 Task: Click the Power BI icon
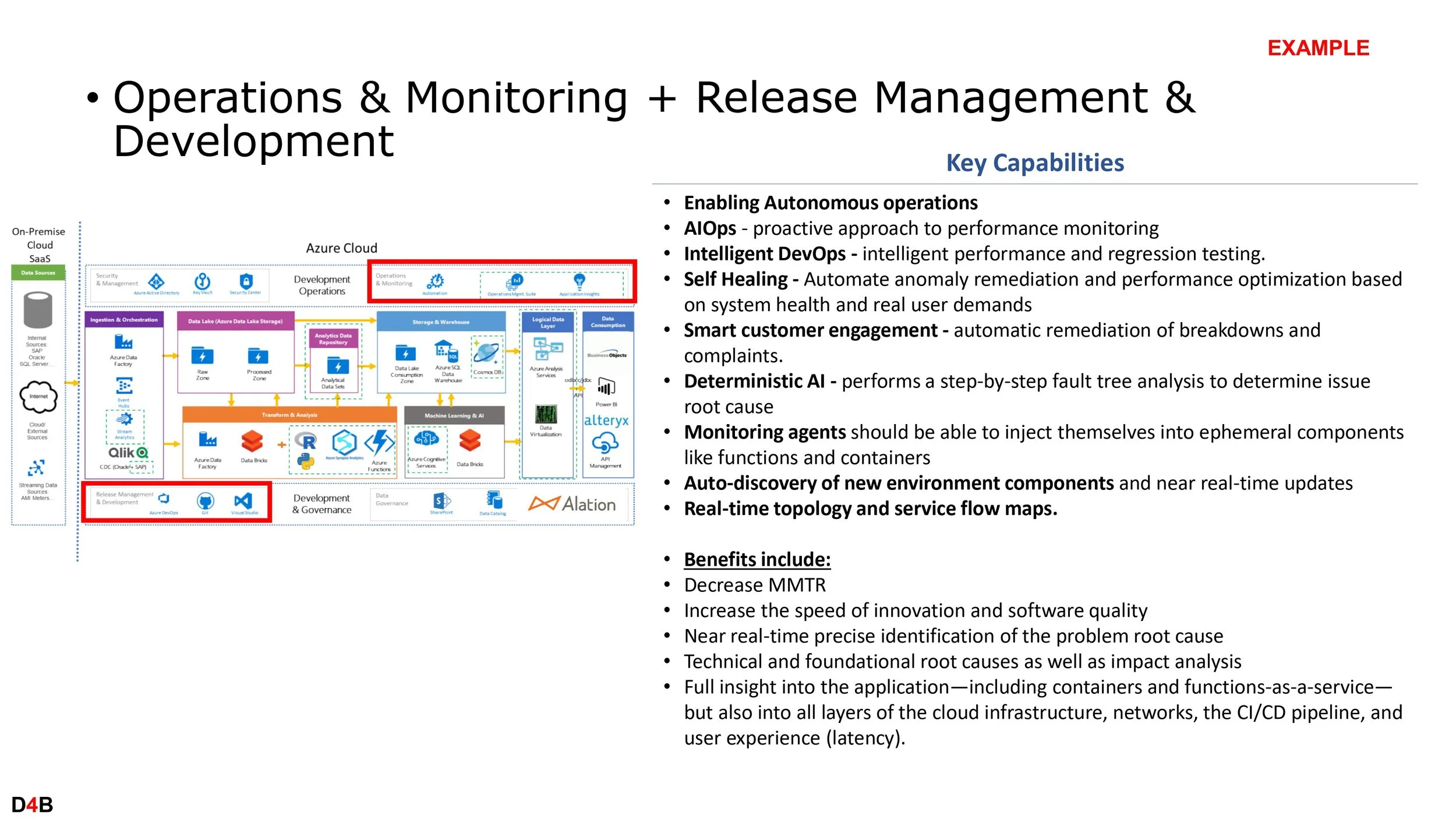pyautogui.click(x=606, y=387)
